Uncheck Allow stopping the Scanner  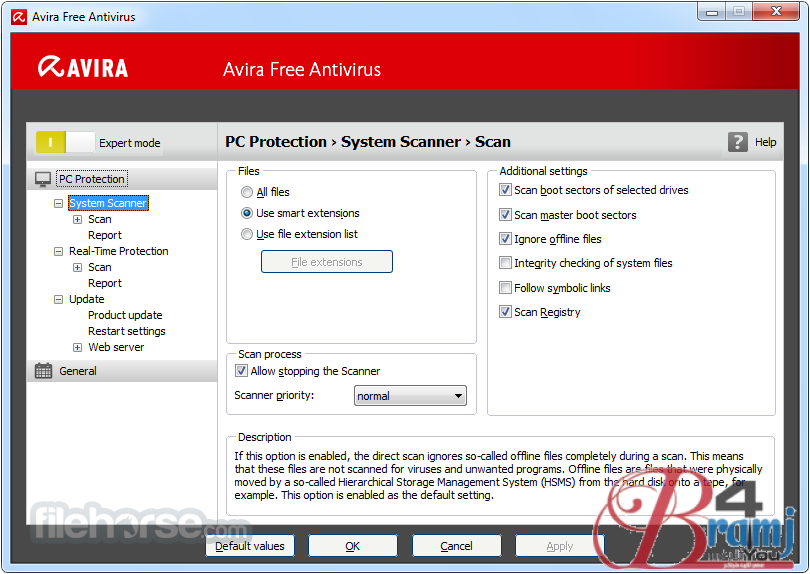tap(241, 370)
